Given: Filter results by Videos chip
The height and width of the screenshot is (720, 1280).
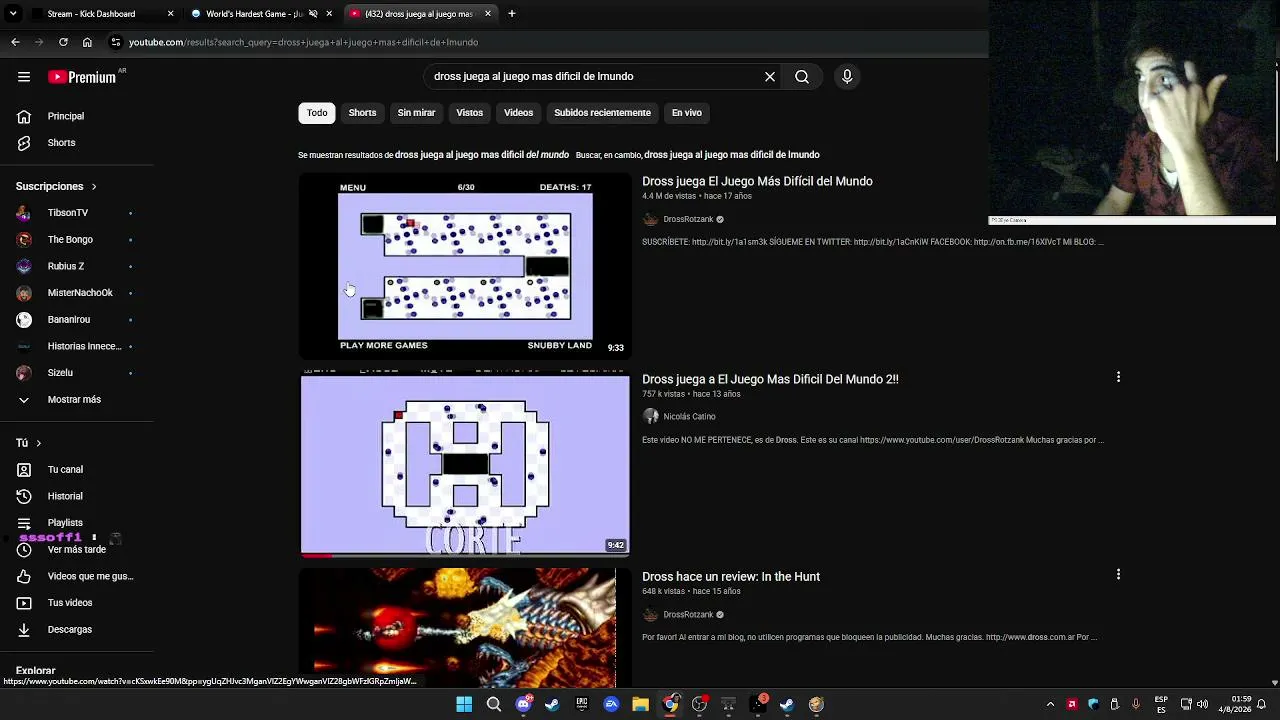Looking at the screenshot, I should click(x=518, y=113).
